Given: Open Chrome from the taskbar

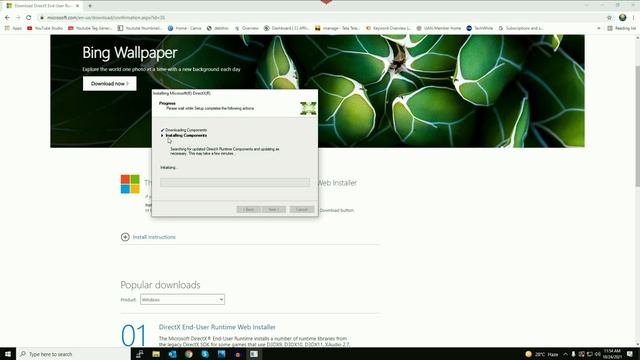Looking at the screenshot, I should click(x=189, y=354).
